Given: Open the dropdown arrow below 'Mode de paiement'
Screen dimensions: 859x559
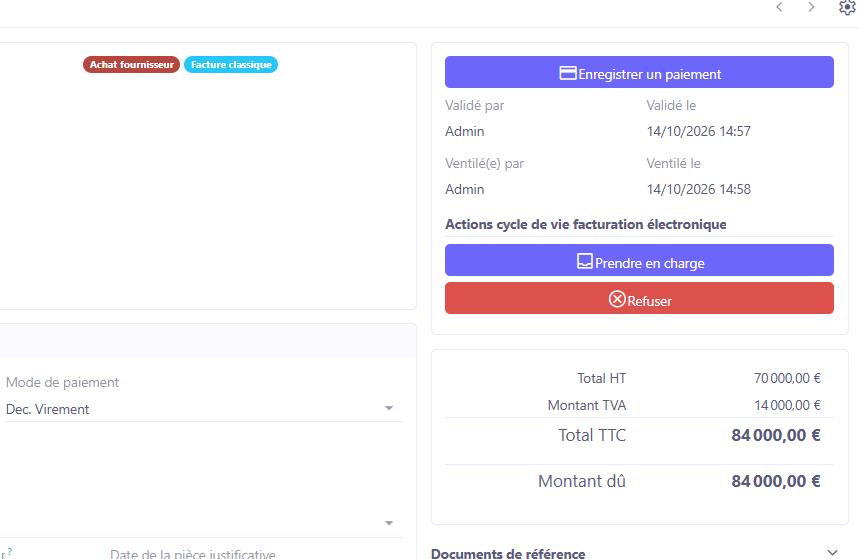Looking at the screenshot, I should point(389,523).
